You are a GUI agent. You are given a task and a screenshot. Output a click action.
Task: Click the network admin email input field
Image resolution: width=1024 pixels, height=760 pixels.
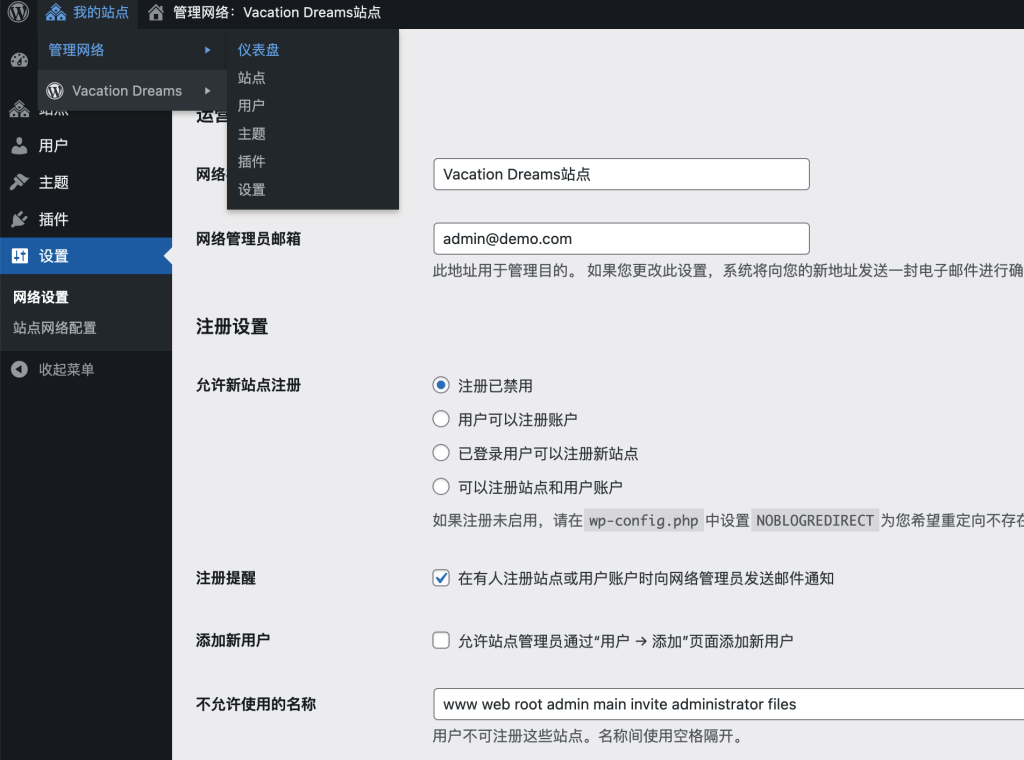pos(620,239)
